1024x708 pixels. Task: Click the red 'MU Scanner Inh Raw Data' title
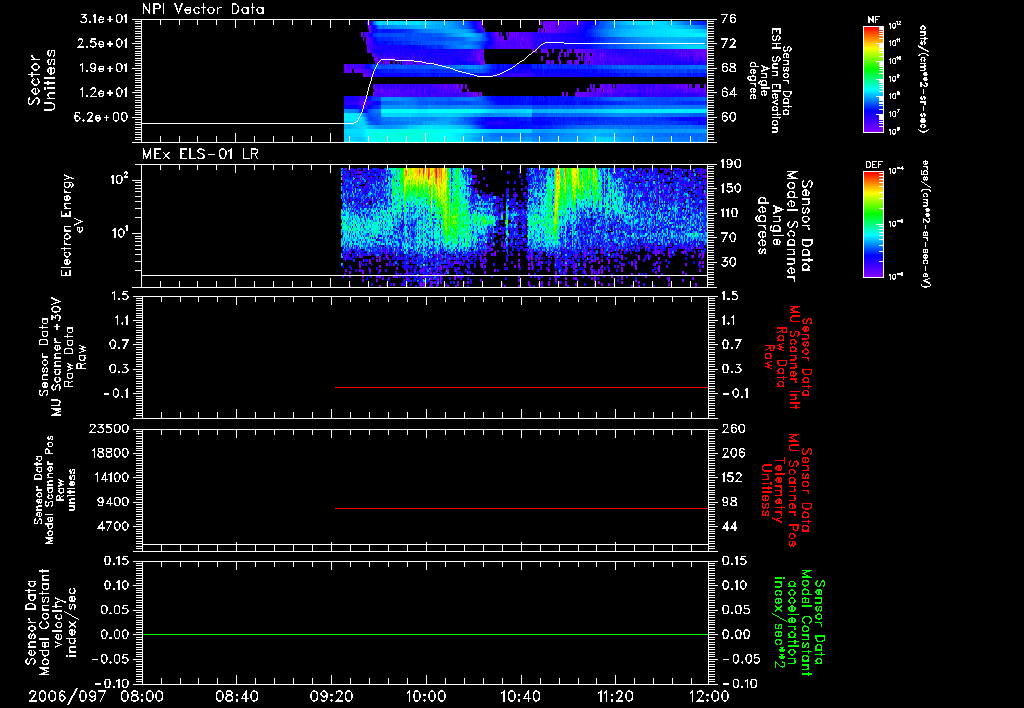pos(788,357)
